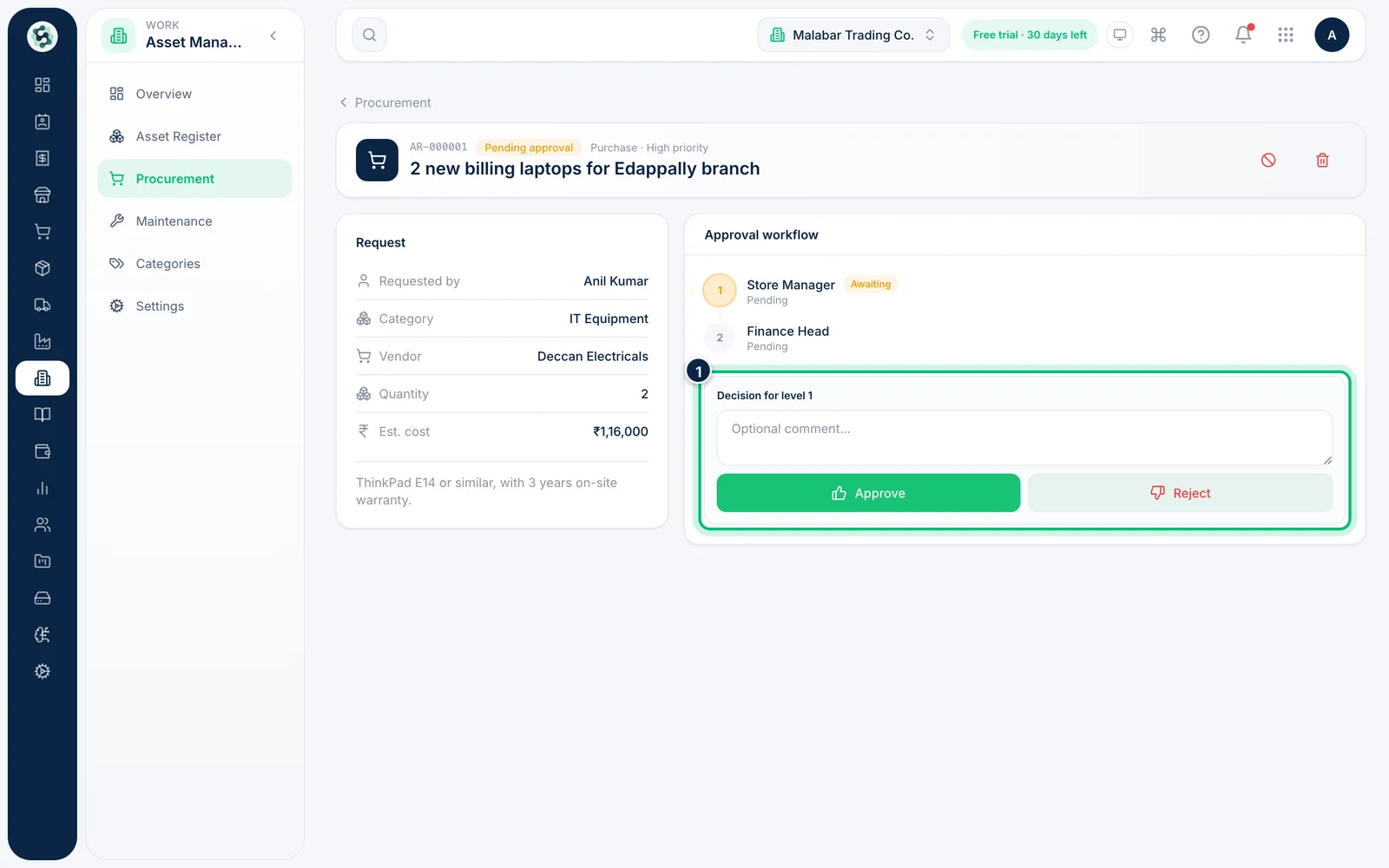Open the factory icon in left rail
The height and width of the screenshot is (868, 1389).
42,342
